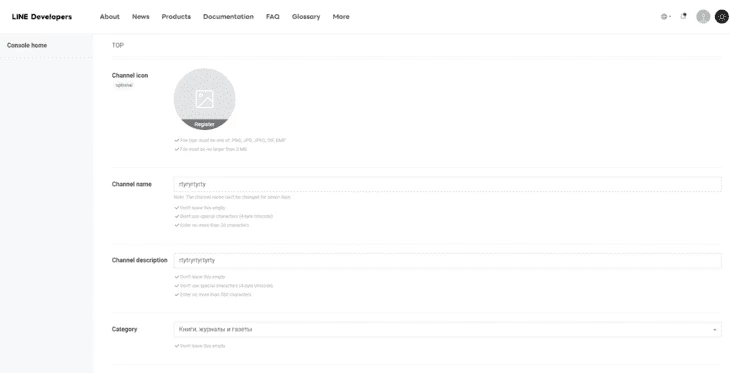Viewport: 730px width, 373px height.
Task: Go to the News page
Action: 141,17
